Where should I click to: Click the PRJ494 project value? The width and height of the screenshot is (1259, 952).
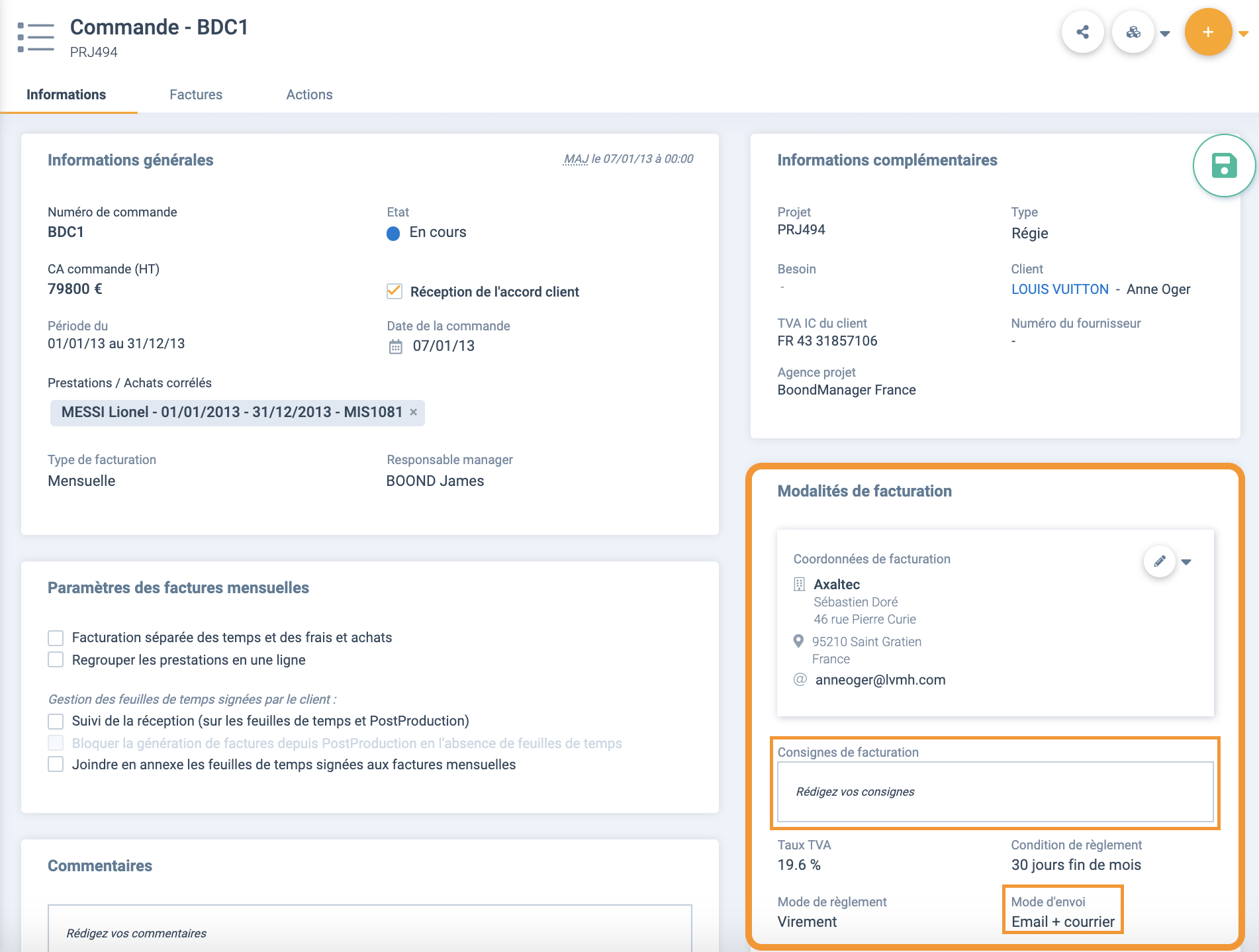point(801,230)
